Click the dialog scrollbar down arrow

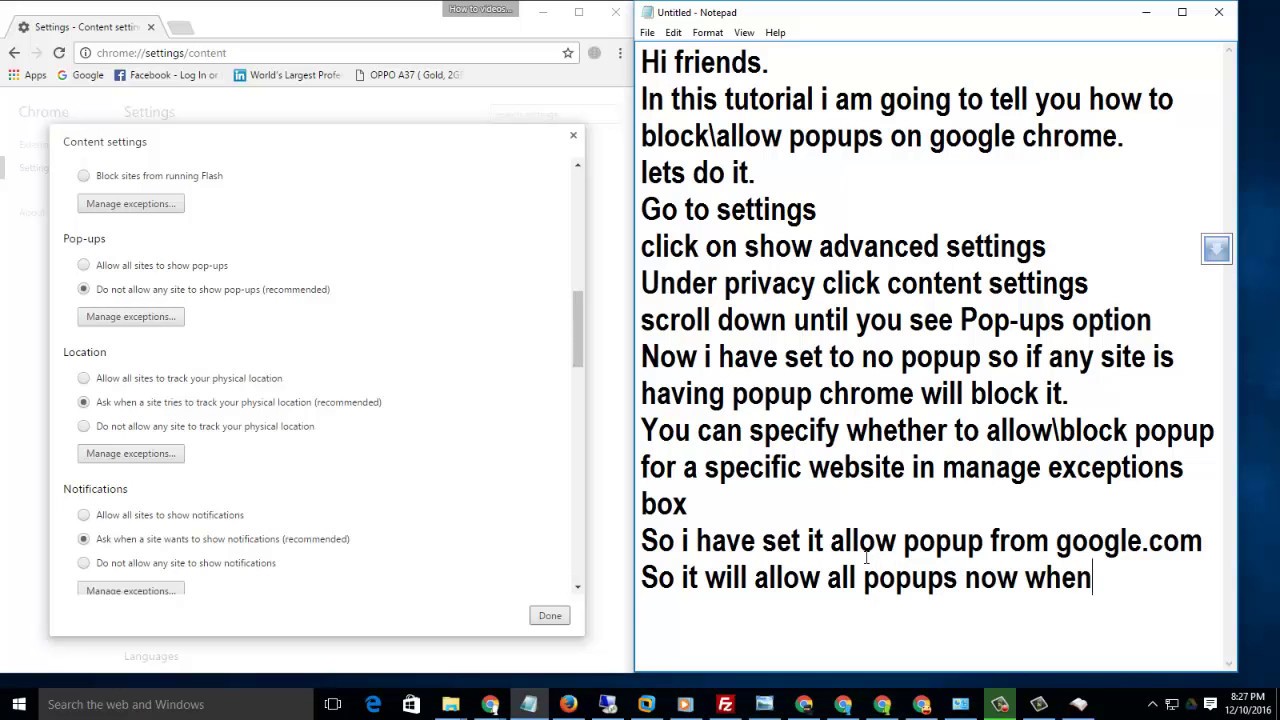pos(577,587)
